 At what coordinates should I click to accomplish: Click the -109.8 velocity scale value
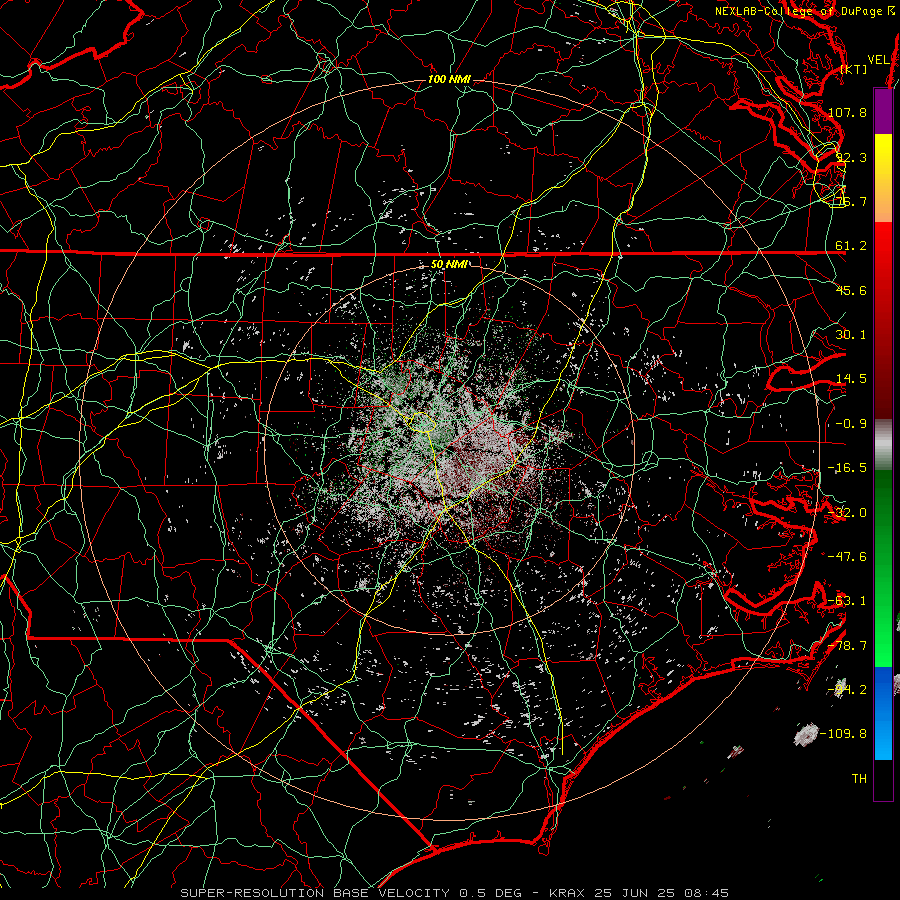[x=843, y=734]
